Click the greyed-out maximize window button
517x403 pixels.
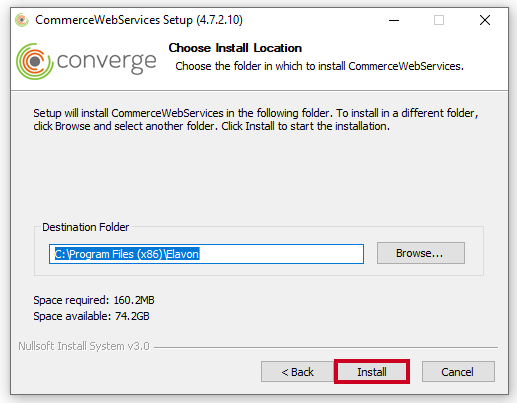(439, 20)
